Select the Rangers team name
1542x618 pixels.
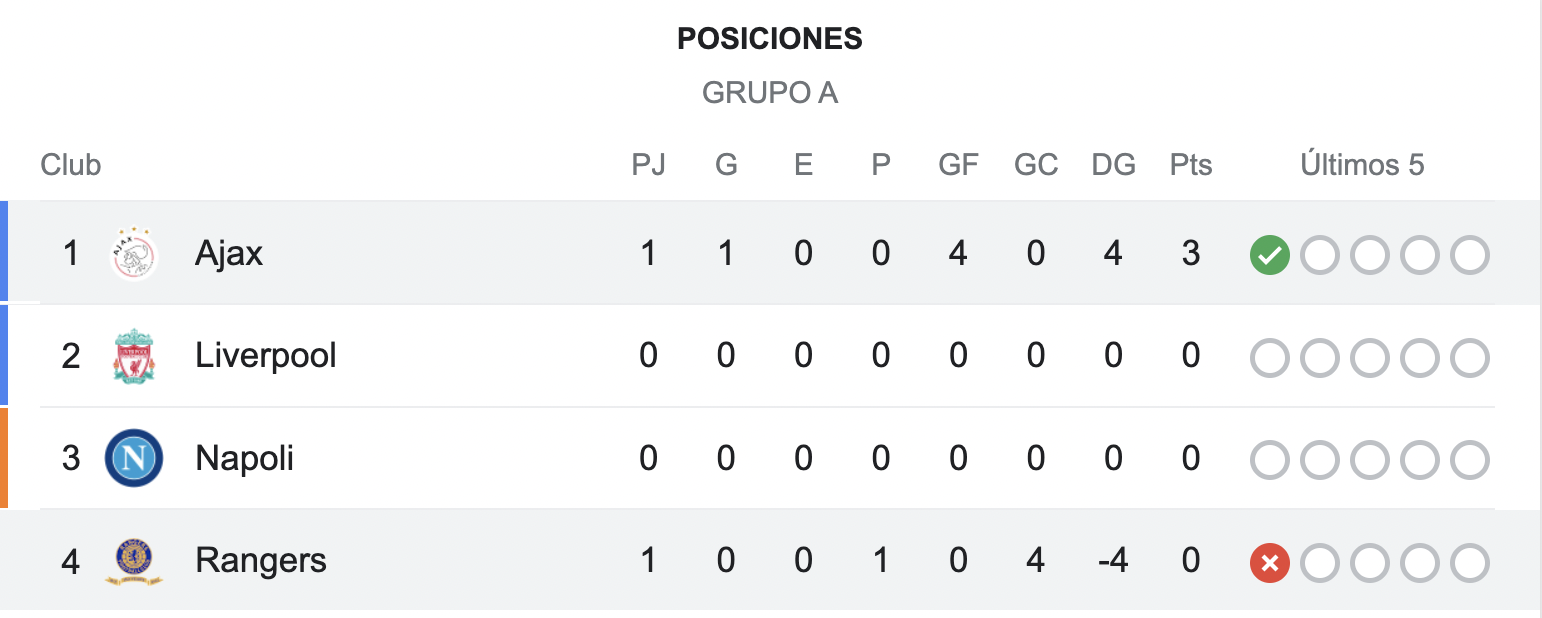click(x=261, y=561)
